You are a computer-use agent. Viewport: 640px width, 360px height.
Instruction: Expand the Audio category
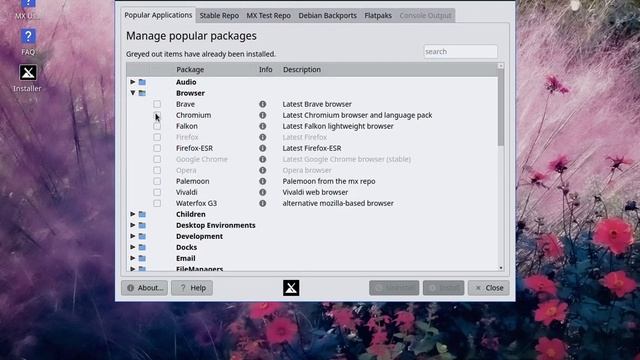pyautogui.click(x=133, y=82)
